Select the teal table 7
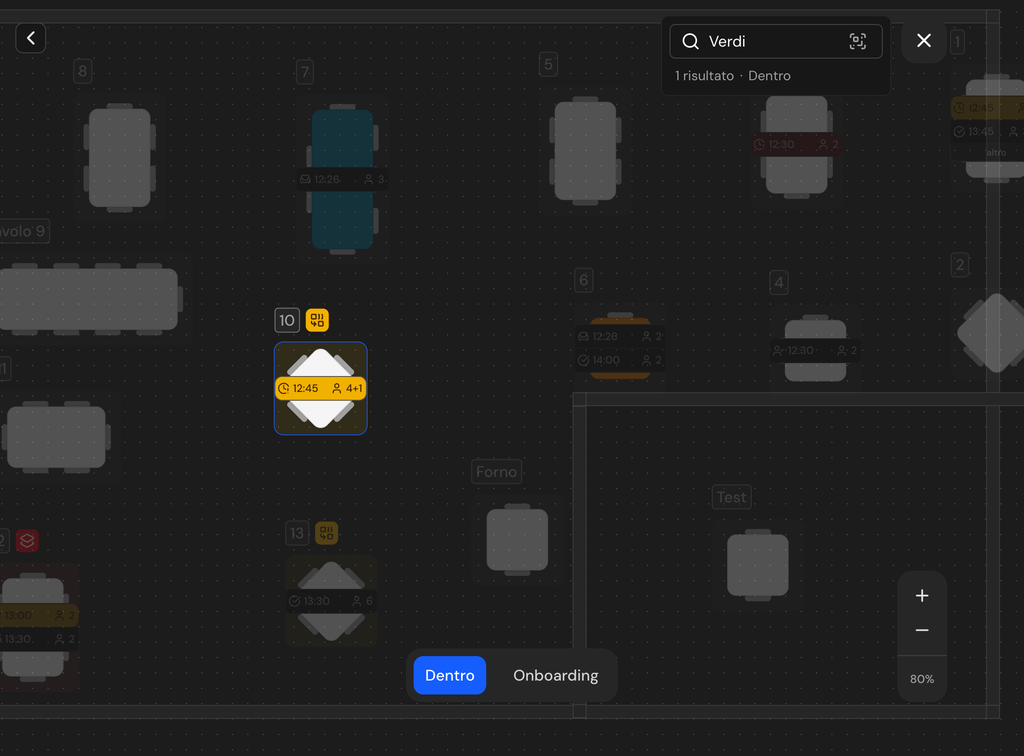 pyautogui.click(x=342, y=179)
